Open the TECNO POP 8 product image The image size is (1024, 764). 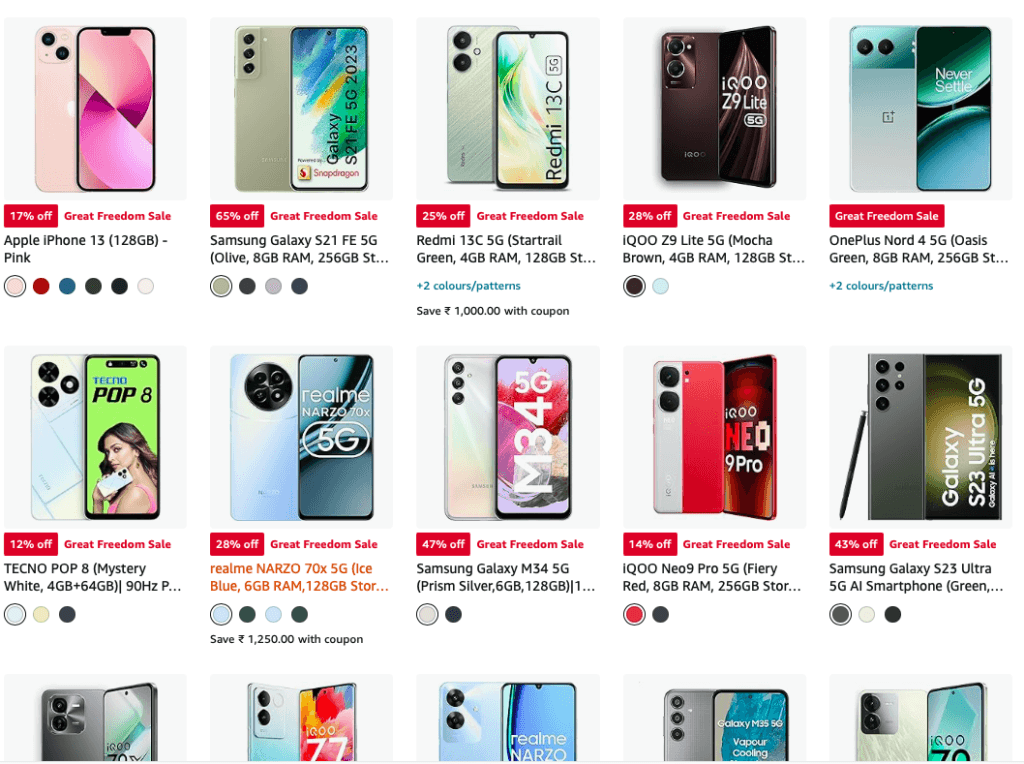(95, 437)
